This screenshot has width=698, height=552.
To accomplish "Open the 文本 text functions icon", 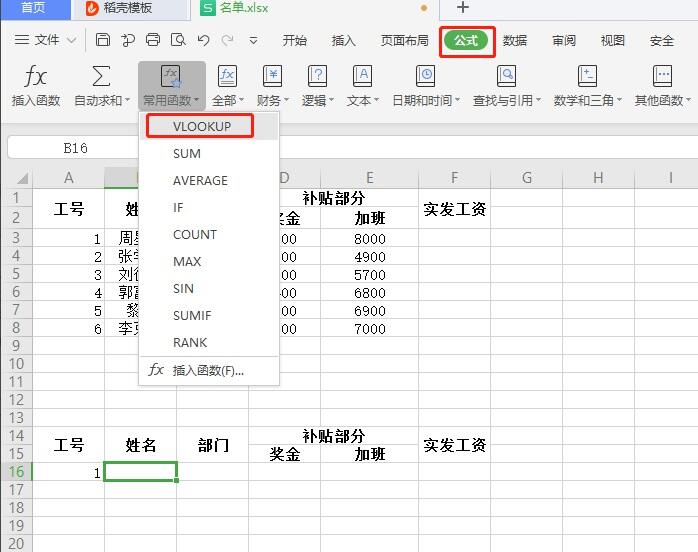I will tap(362, 76).
